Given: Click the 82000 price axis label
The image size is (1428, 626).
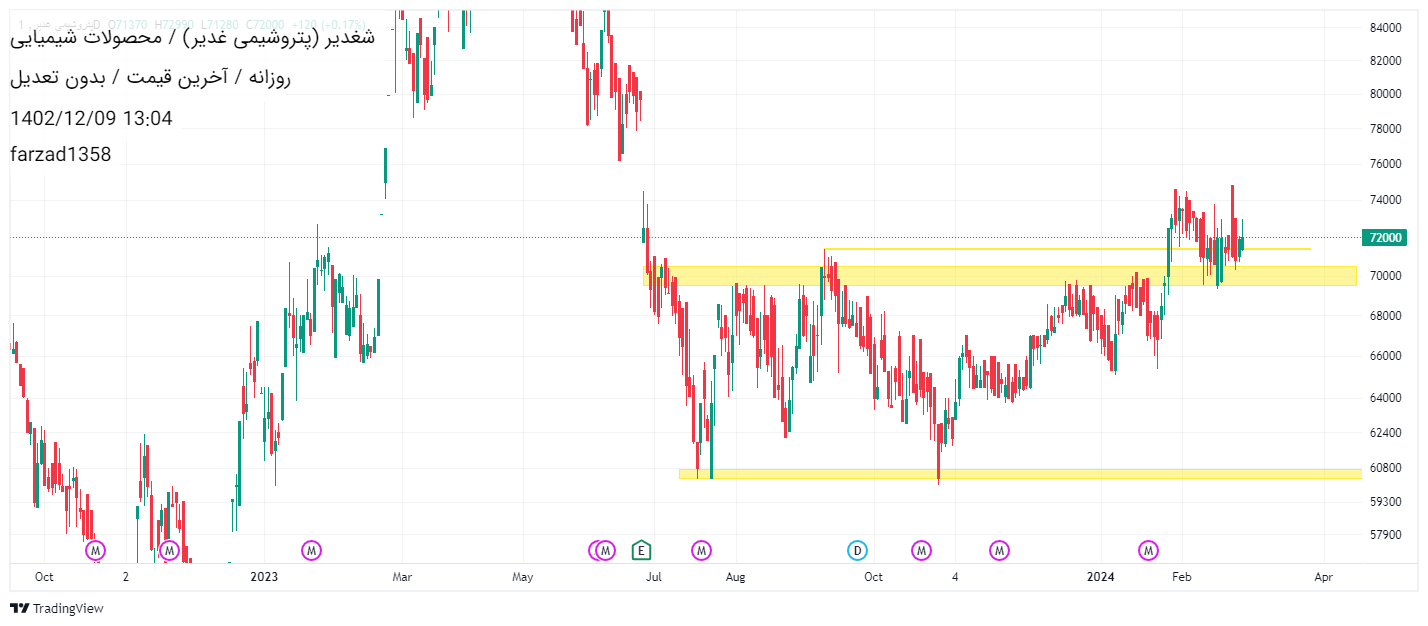Looking at the screenshot, I should 1384,60.
